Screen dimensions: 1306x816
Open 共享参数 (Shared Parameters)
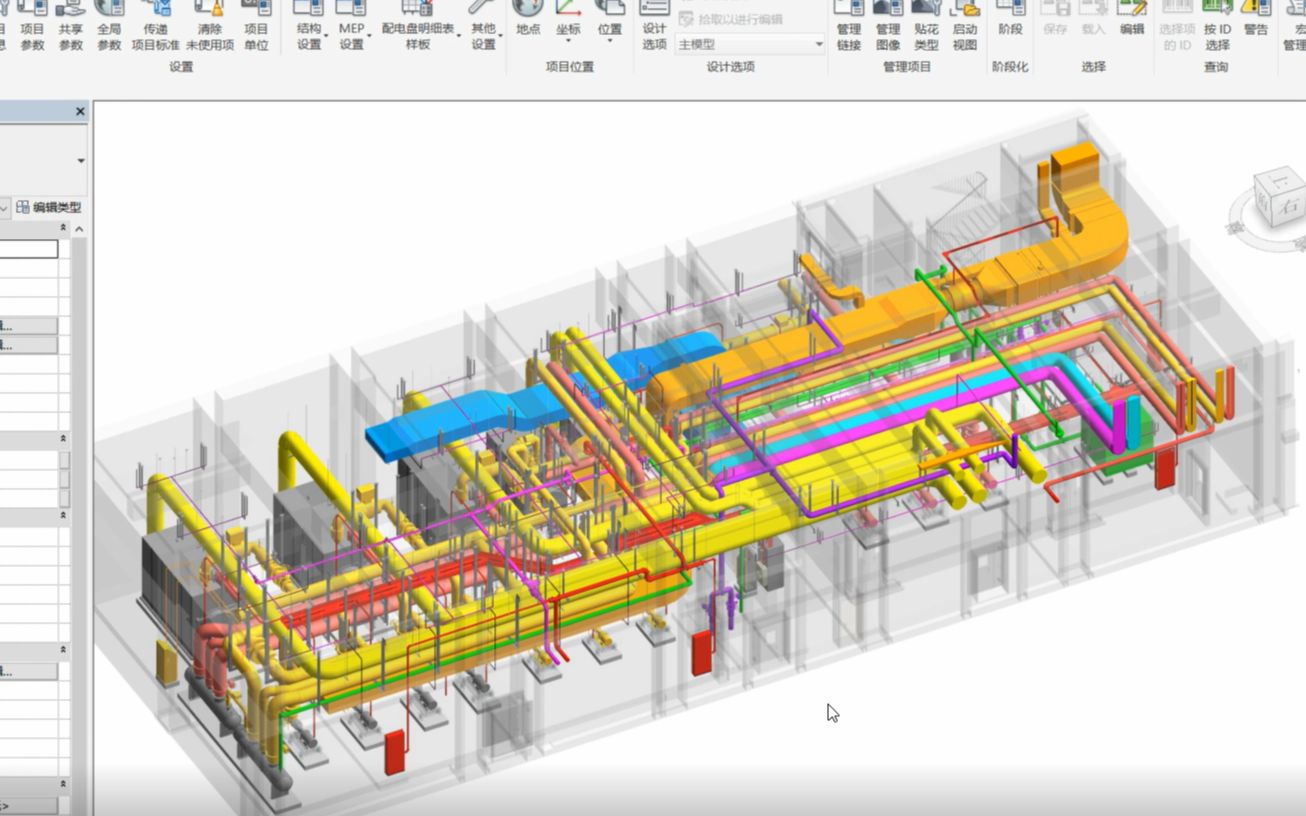[70, 26]
